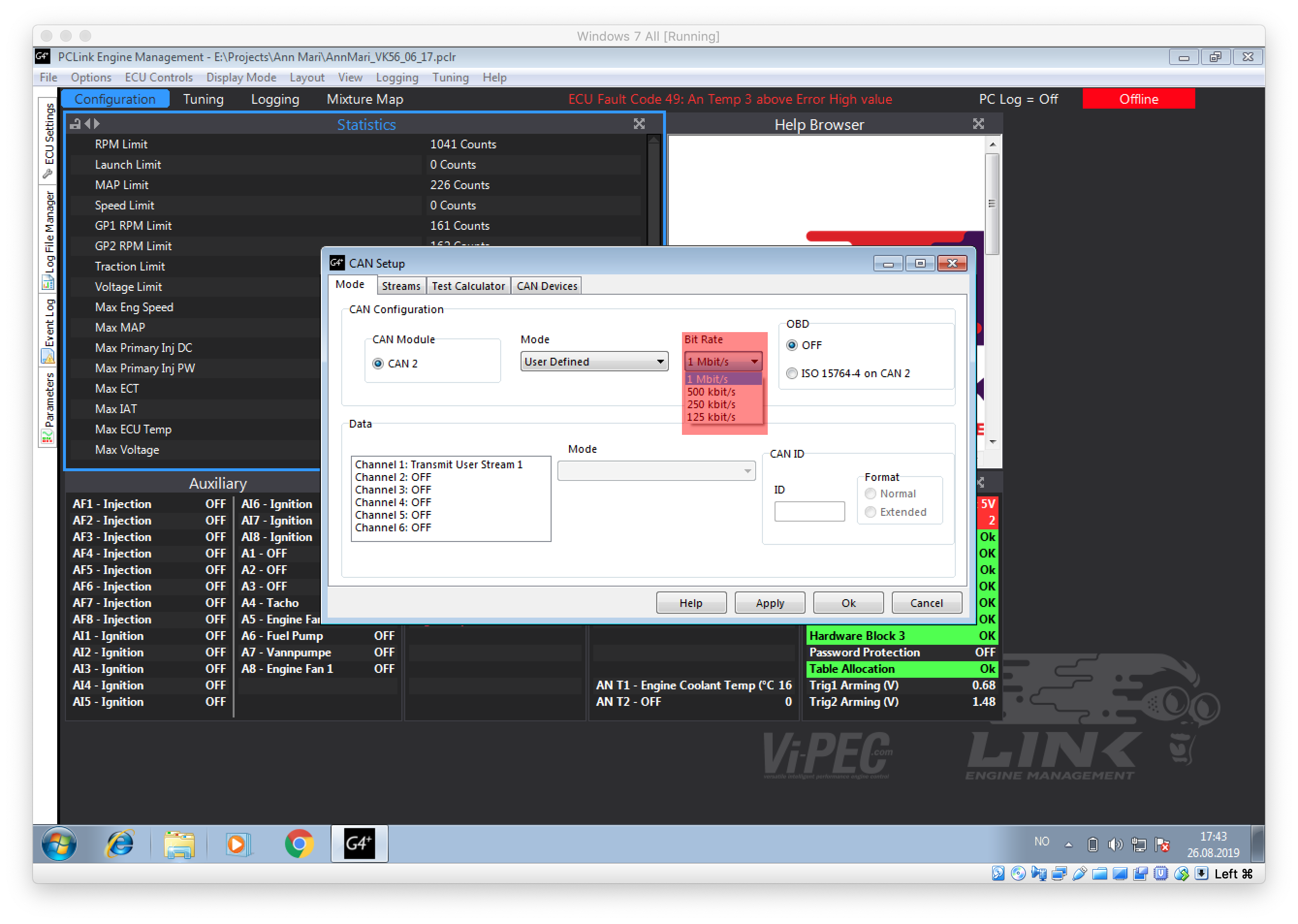Viewport: 1298px width, 924px height.
Task: Choose 500 kbit/s bit rate option
Action: (x=711, y=391)
